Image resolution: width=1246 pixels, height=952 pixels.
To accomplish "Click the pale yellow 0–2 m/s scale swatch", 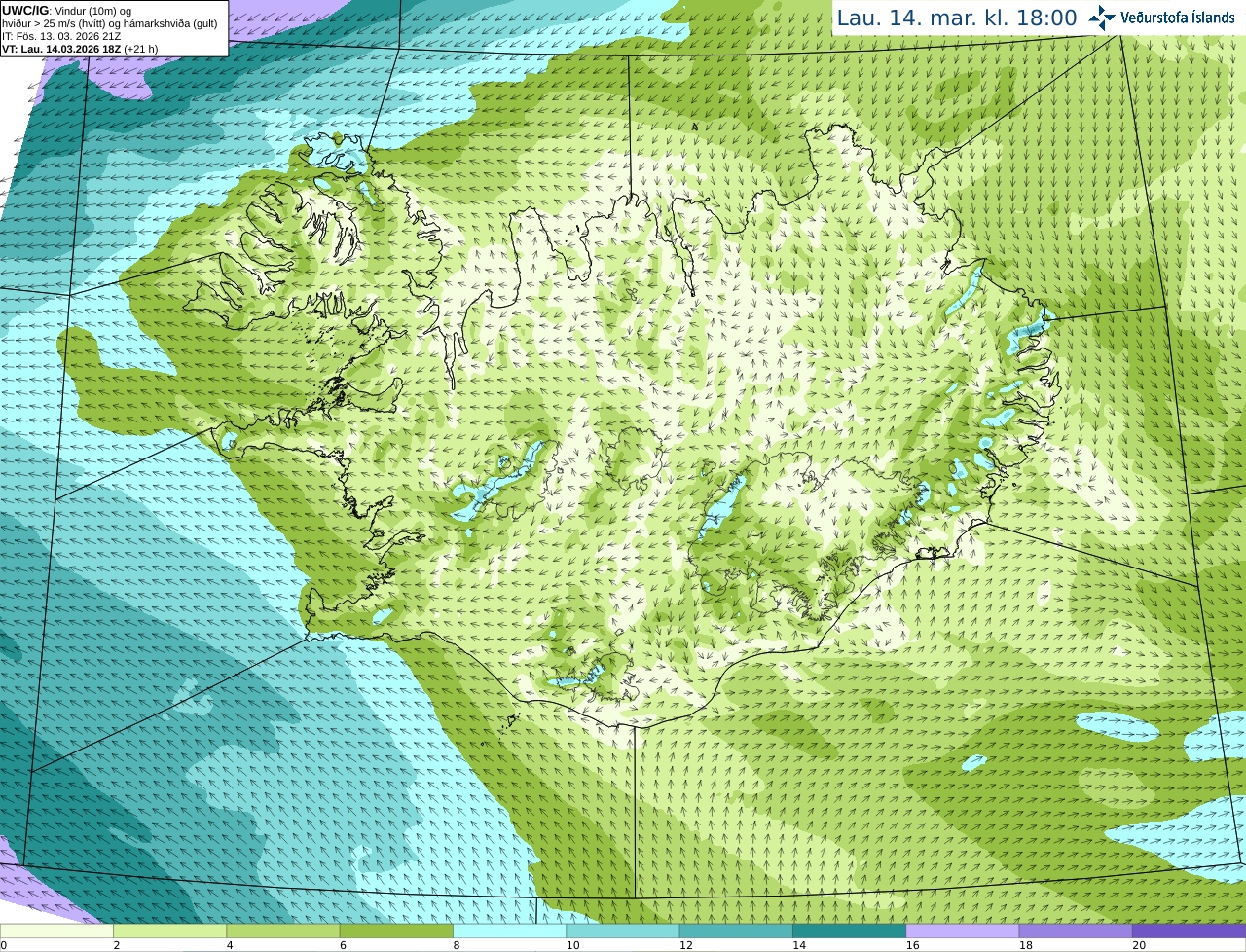I will [56, 931].
